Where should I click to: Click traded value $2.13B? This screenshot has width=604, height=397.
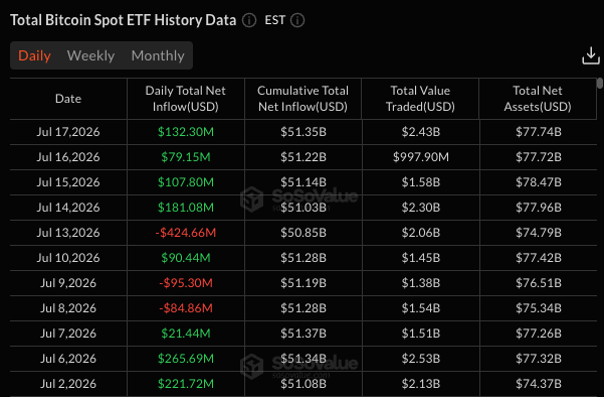click(421, 384)
